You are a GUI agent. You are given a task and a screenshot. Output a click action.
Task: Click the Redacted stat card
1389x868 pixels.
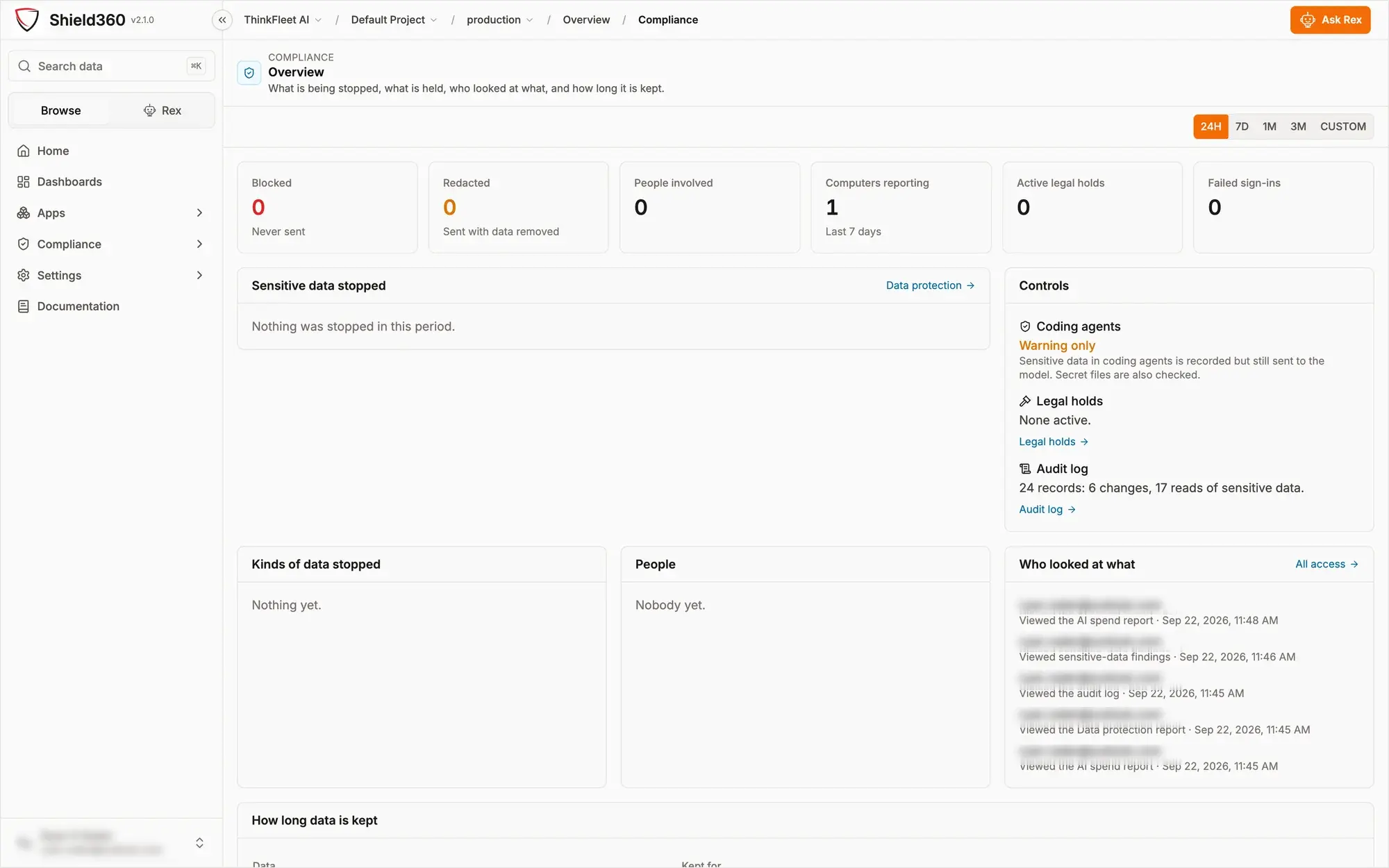point(518,208)
